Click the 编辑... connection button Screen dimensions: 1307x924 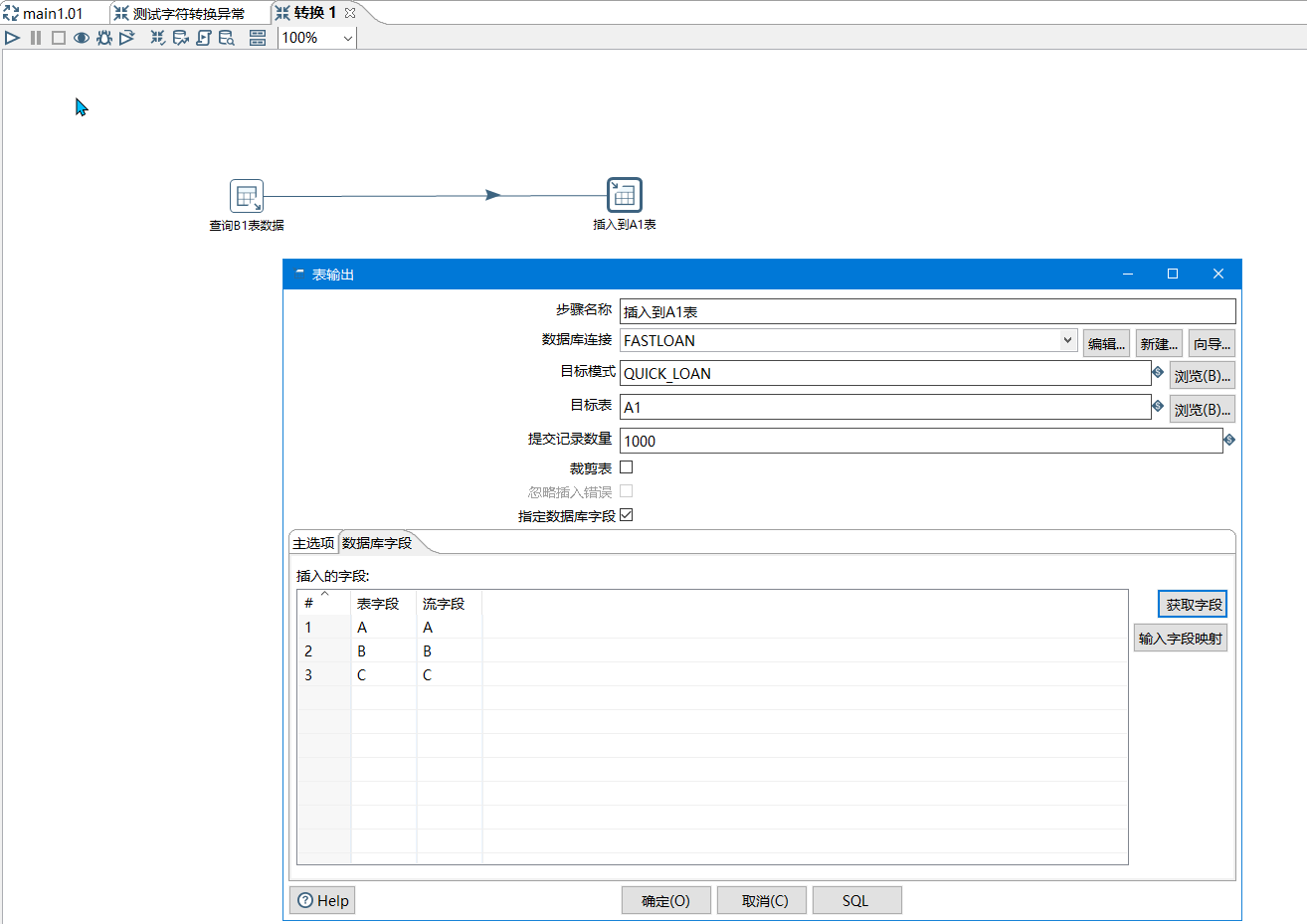pos(1106,344)
